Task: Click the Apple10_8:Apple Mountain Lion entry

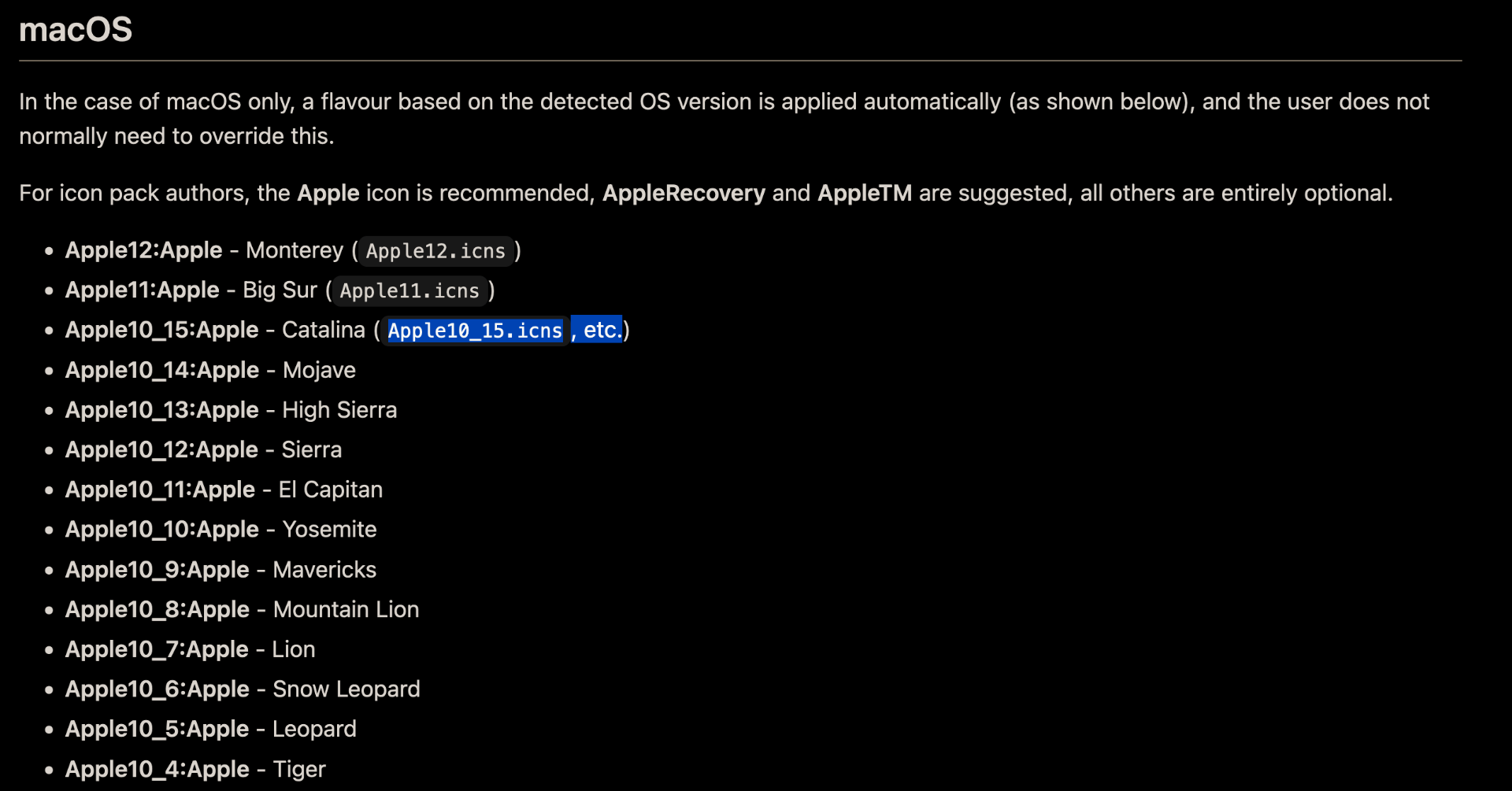Action: point(242,609)
